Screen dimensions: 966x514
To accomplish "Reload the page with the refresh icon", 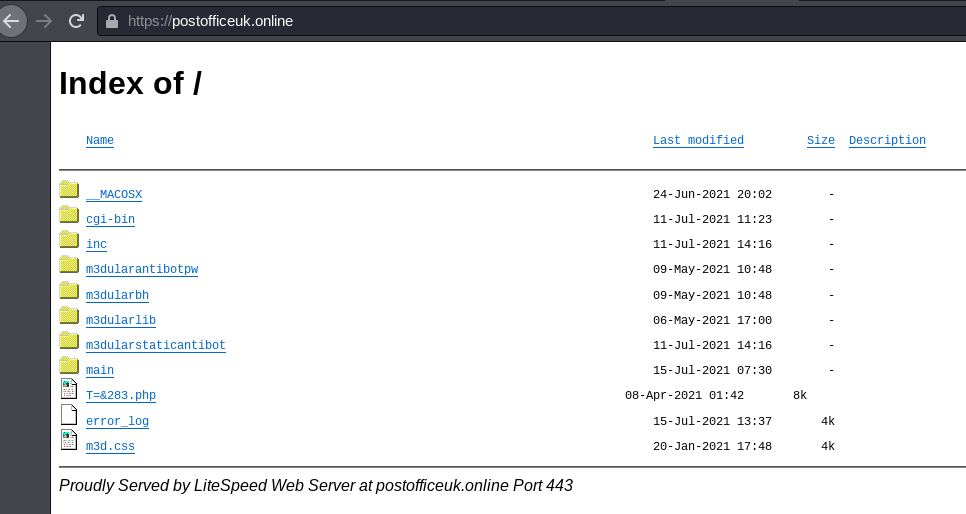I will [x=76, y=20].
